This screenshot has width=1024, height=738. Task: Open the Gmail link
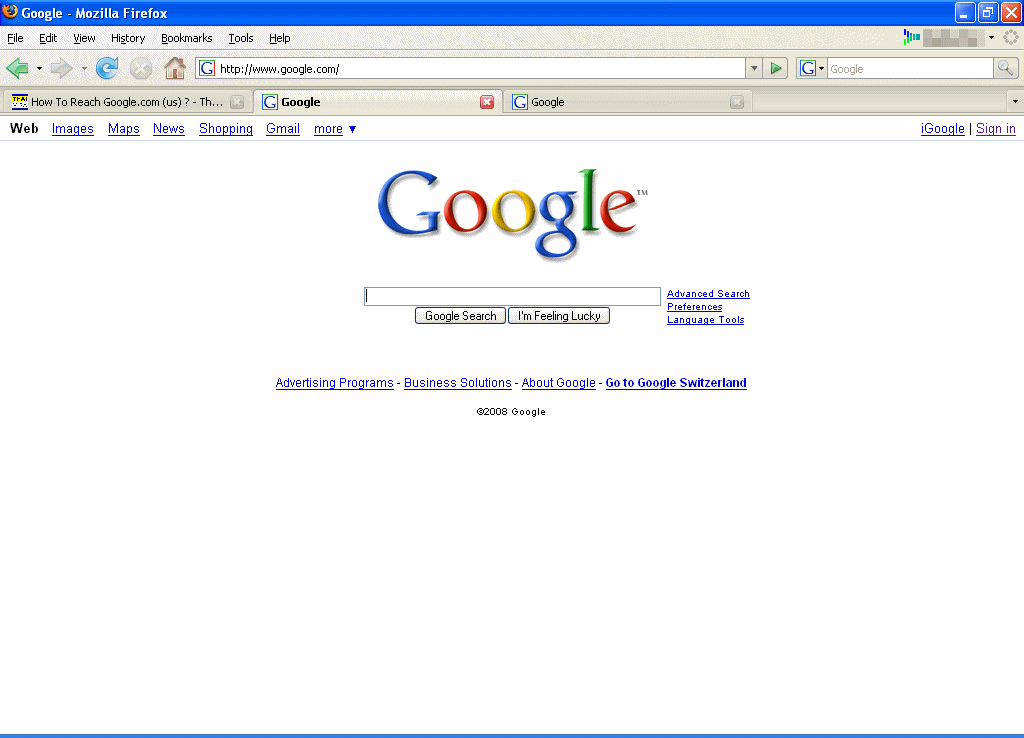[283, 129]
